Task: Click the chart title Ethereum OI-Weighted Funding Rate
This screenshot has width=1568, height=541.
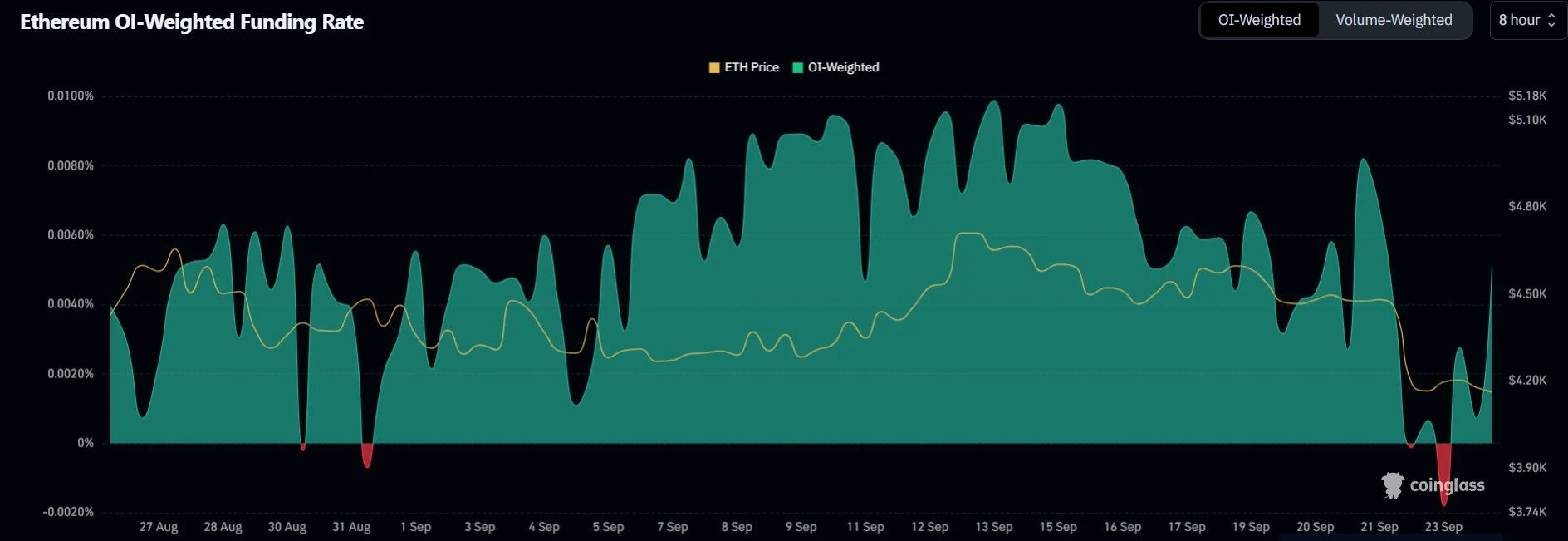Action: pos(192,22)
